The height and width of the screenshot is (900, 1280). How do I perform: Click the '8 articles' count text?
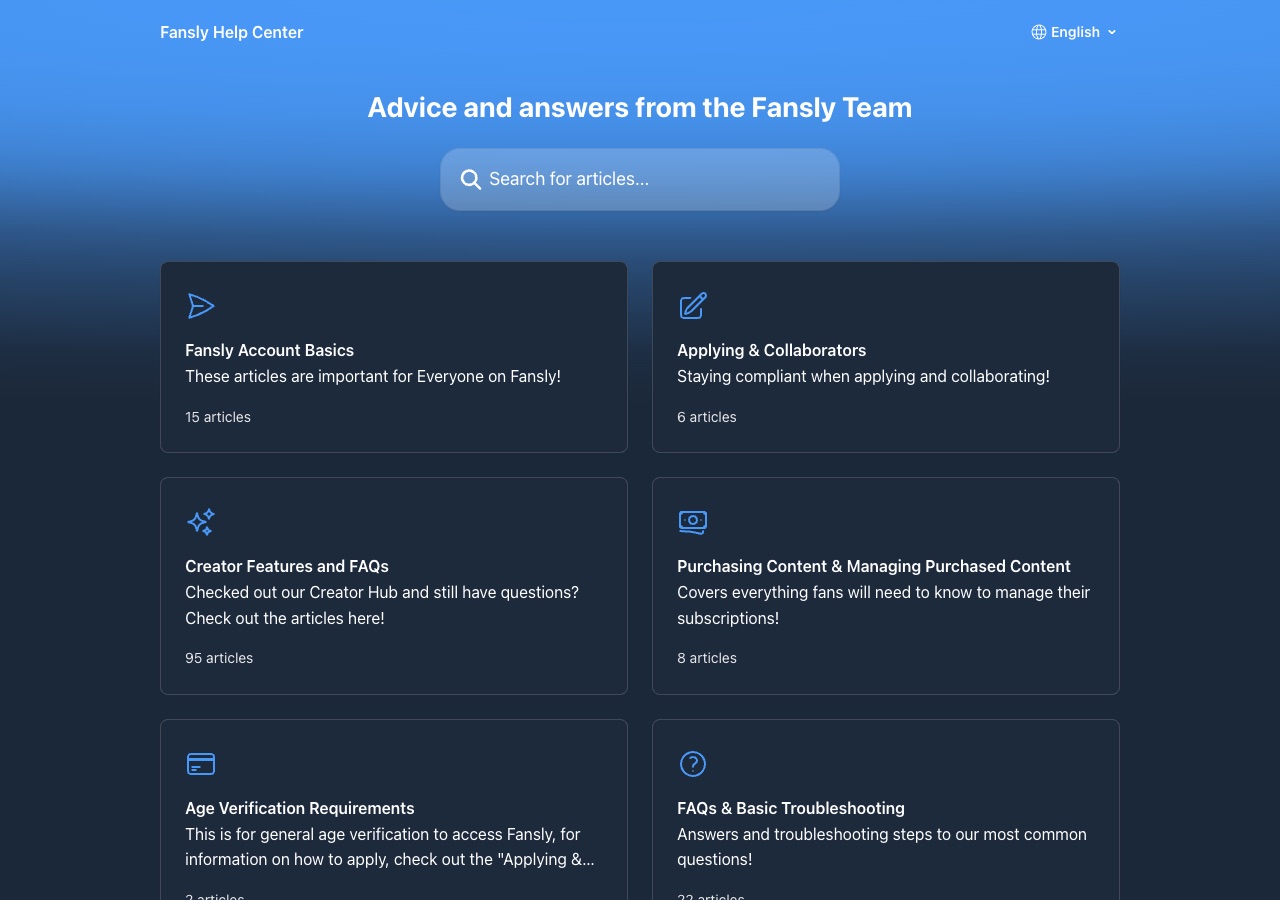tap(707, 658)
